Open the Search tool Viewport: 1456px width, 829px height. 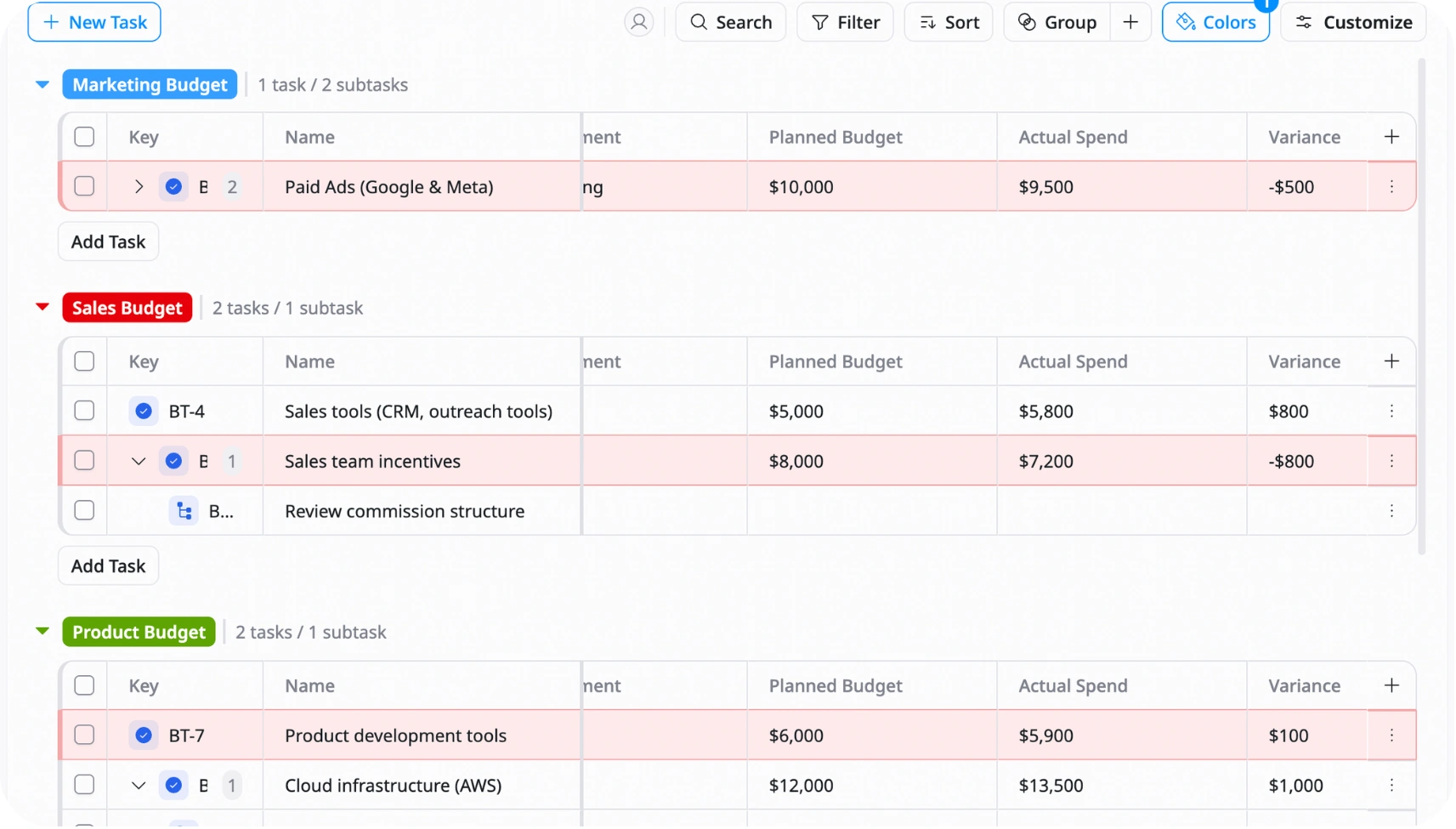(731, 22)
